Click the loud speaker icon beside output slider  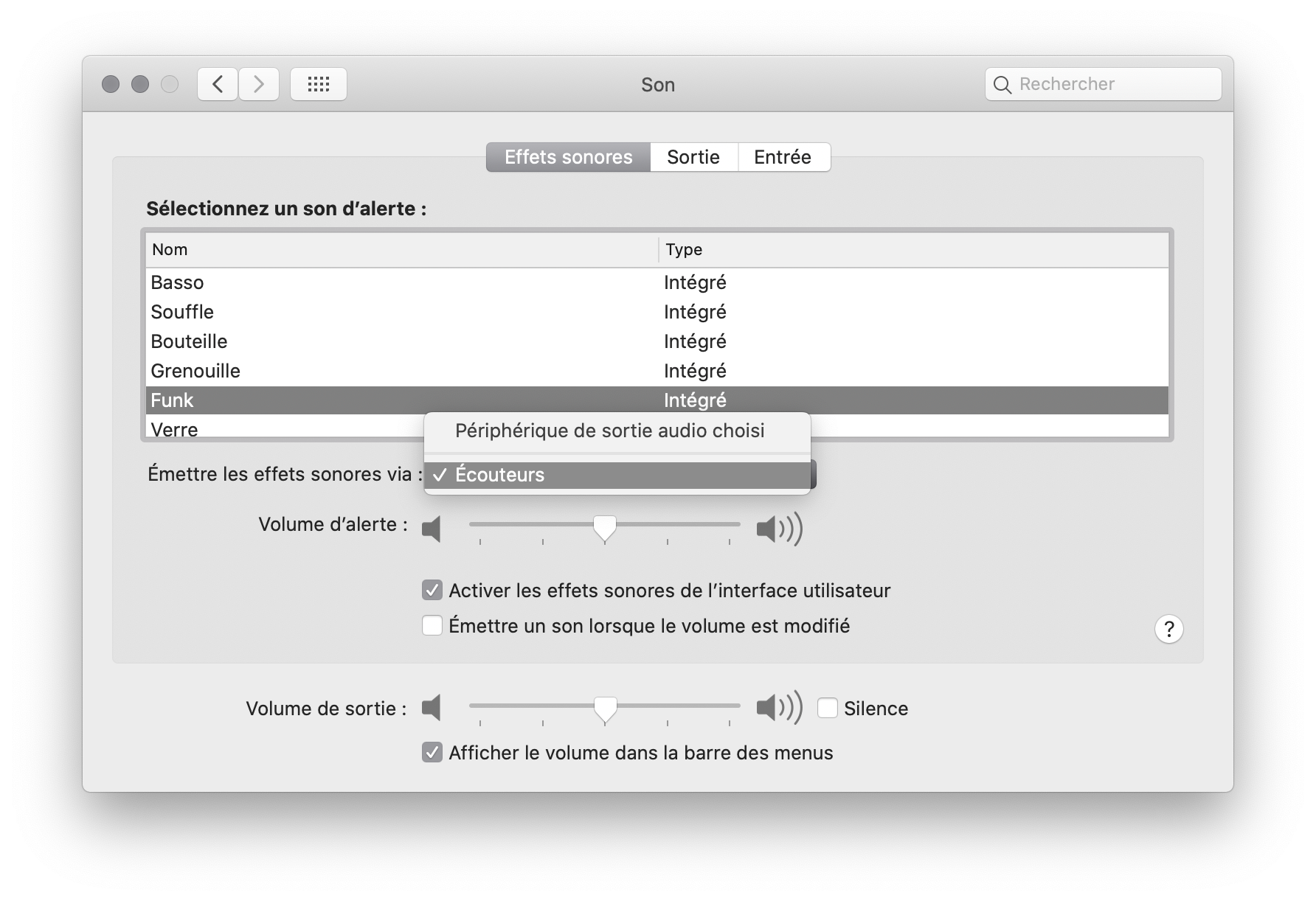779,708
